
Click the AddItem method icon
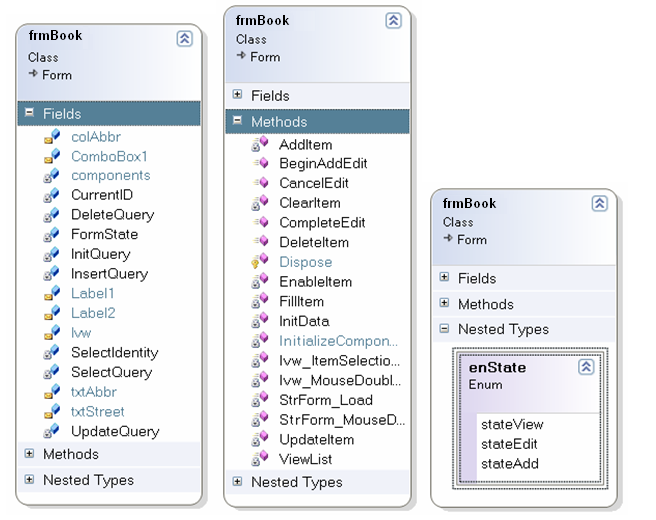pos(260,145)
